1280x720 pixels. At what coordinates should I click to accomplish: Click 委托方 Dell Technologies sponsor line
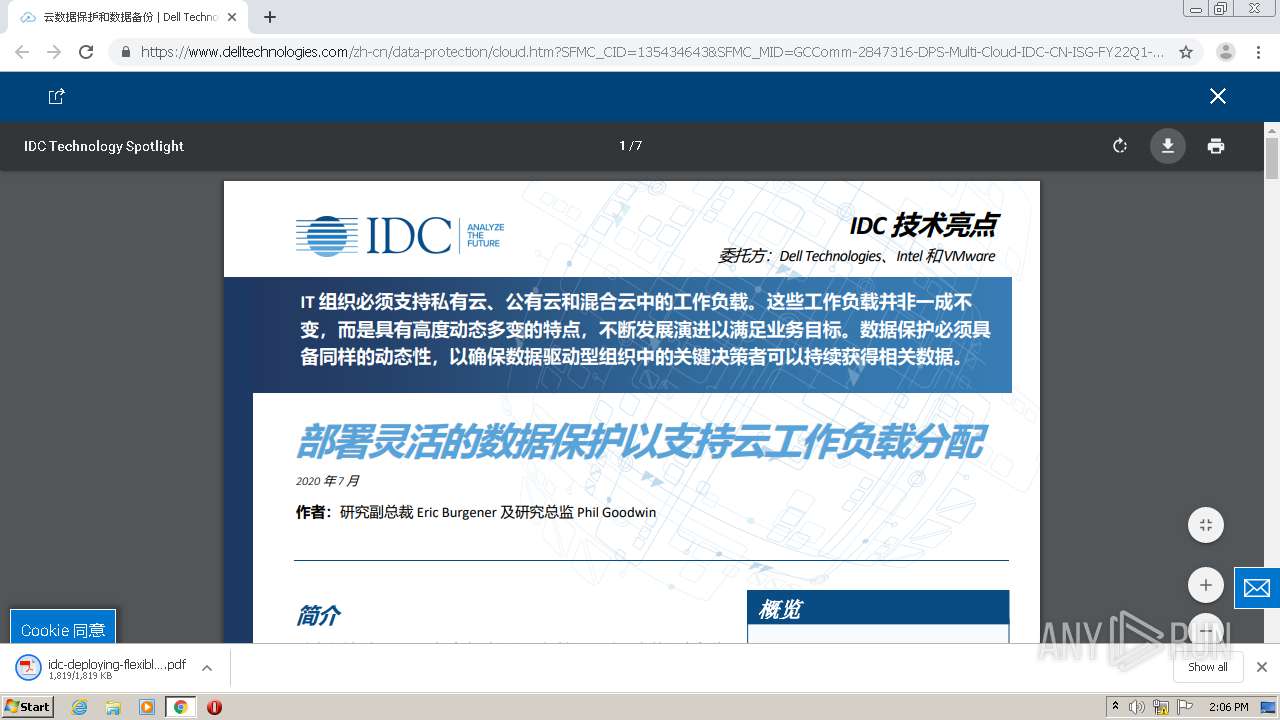856,256
